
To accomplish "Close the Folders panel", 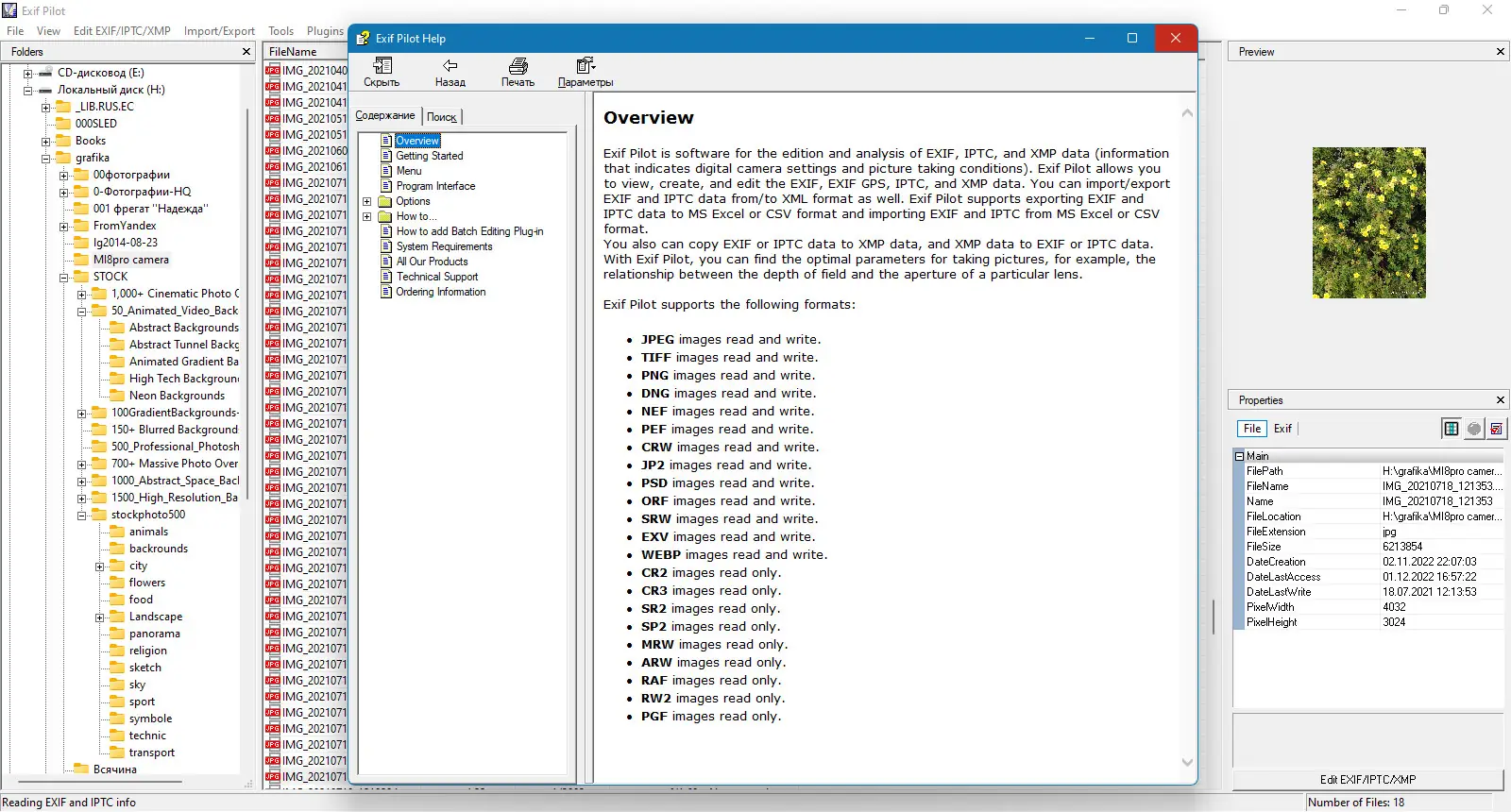I will click(x=246, y=52).
